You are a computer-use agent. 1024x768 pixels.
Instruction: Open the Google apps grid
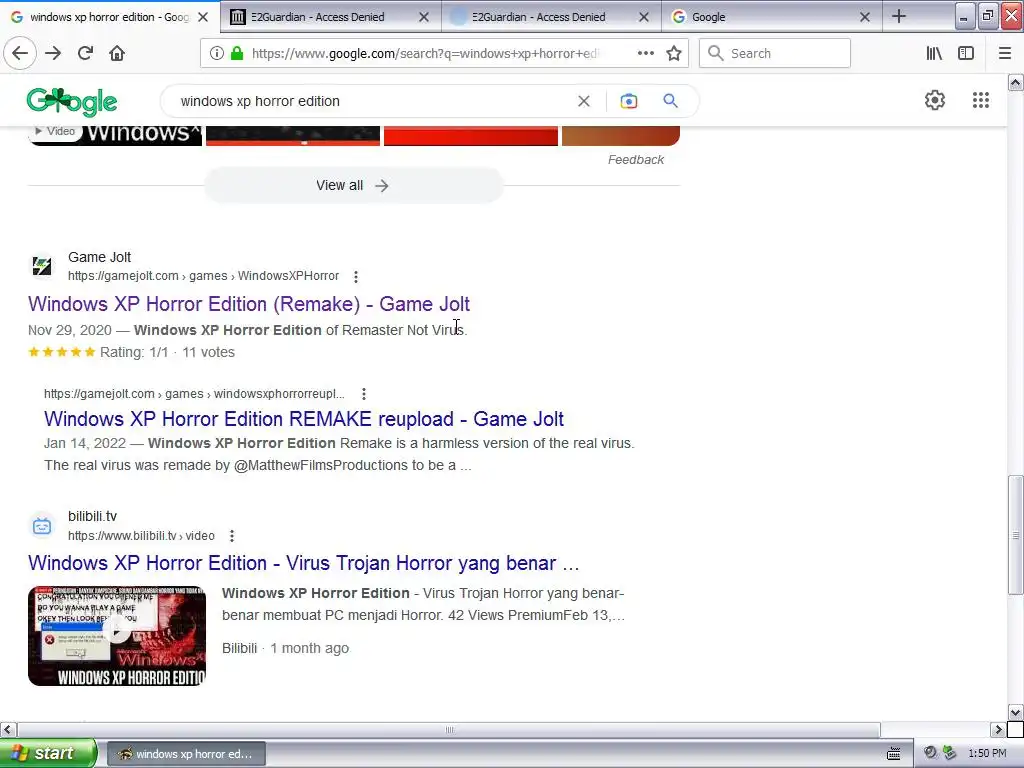981,100
